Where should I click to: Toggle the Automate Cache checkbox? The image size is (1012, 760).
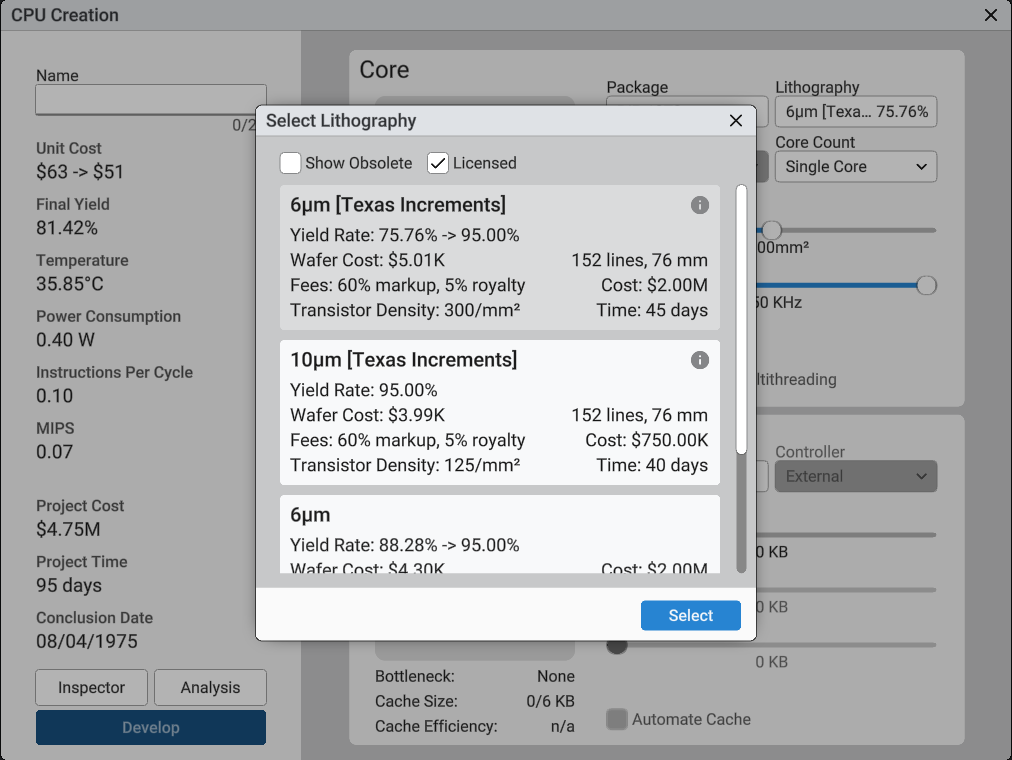coord(618,719)
